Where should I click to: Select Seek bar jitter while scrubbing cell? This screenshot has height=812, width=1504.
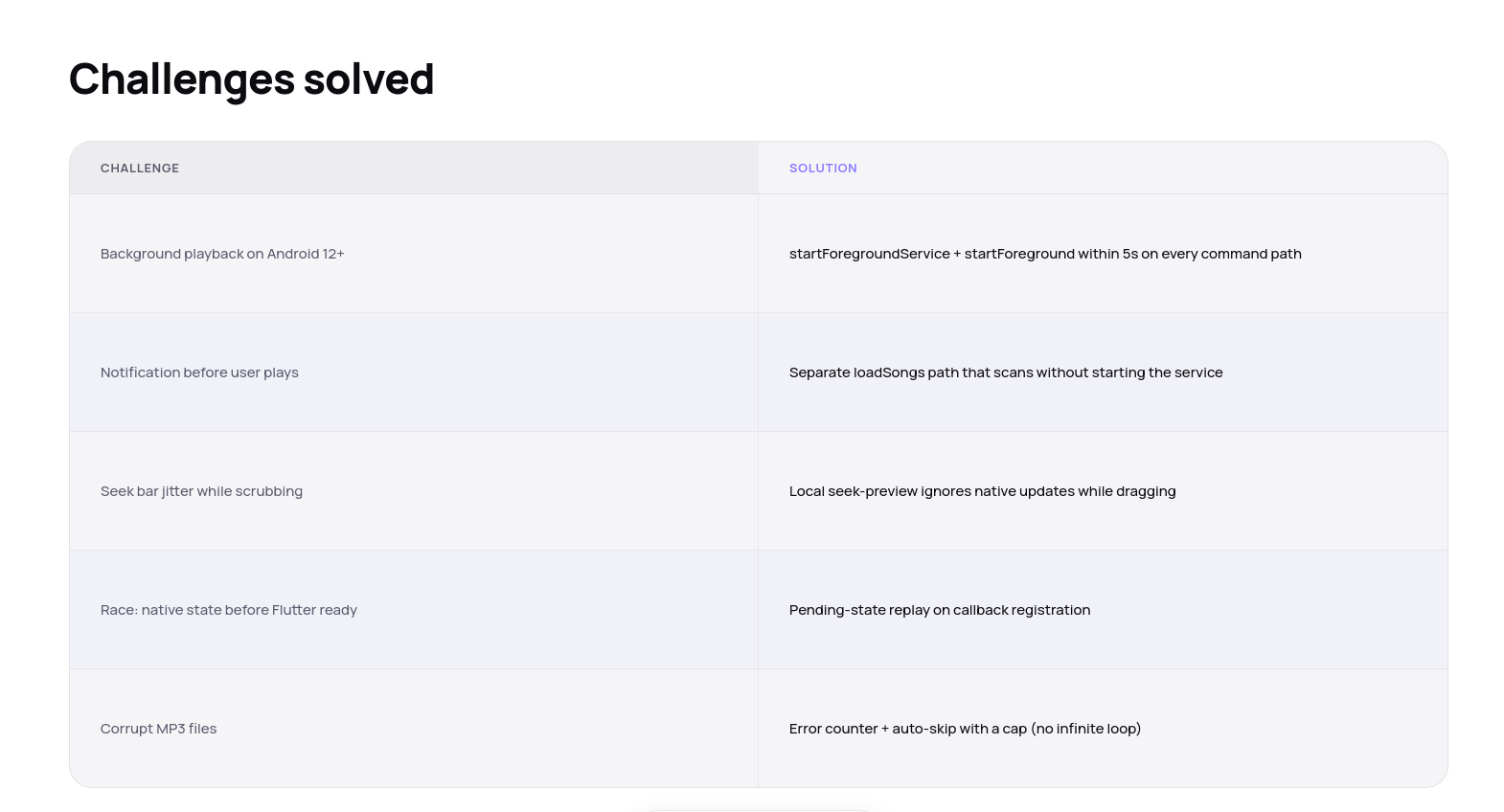pyautogui.click(x=414, y=491)
